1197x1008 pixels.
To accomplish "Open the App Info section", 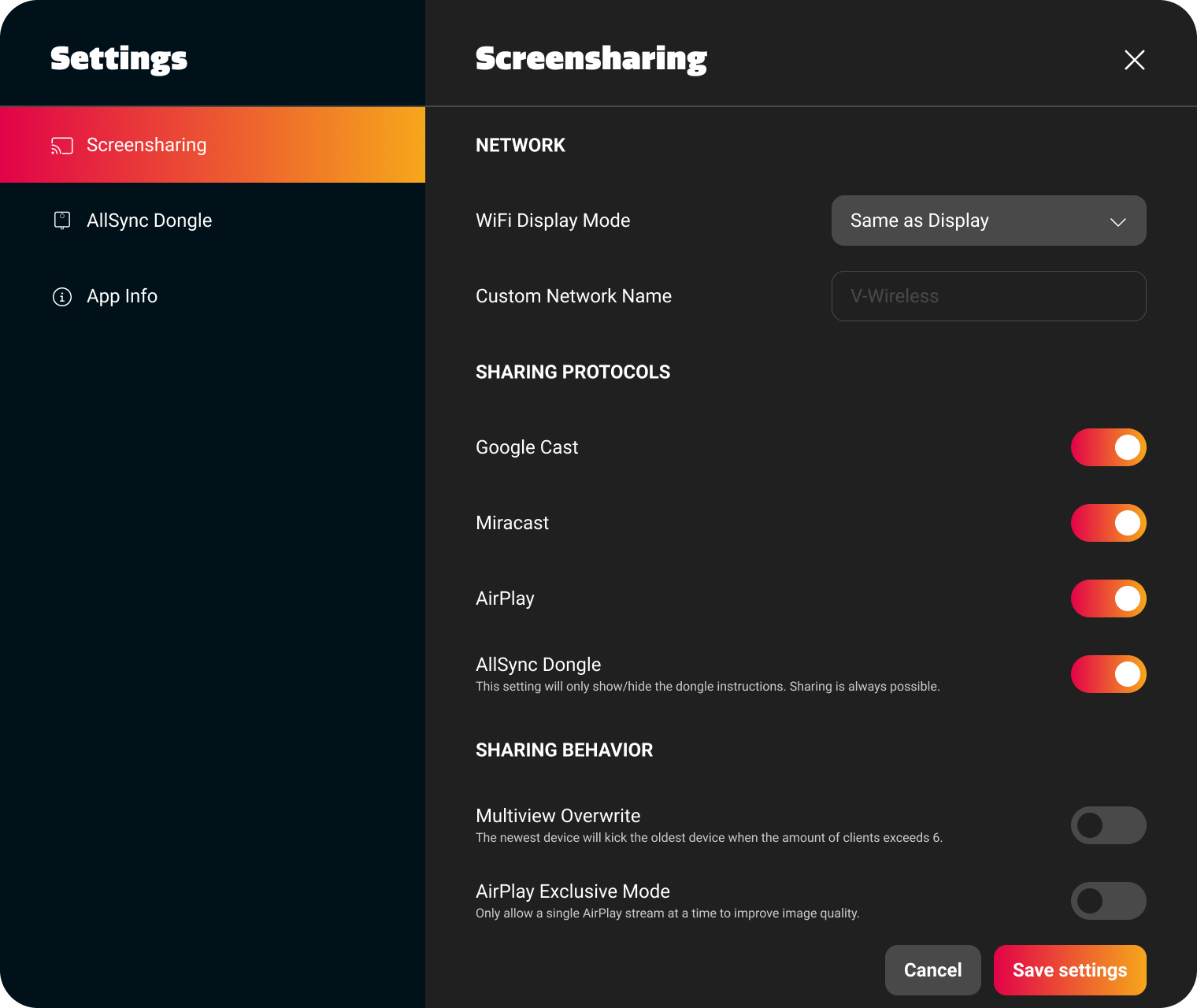I will [x=122, y=297].
